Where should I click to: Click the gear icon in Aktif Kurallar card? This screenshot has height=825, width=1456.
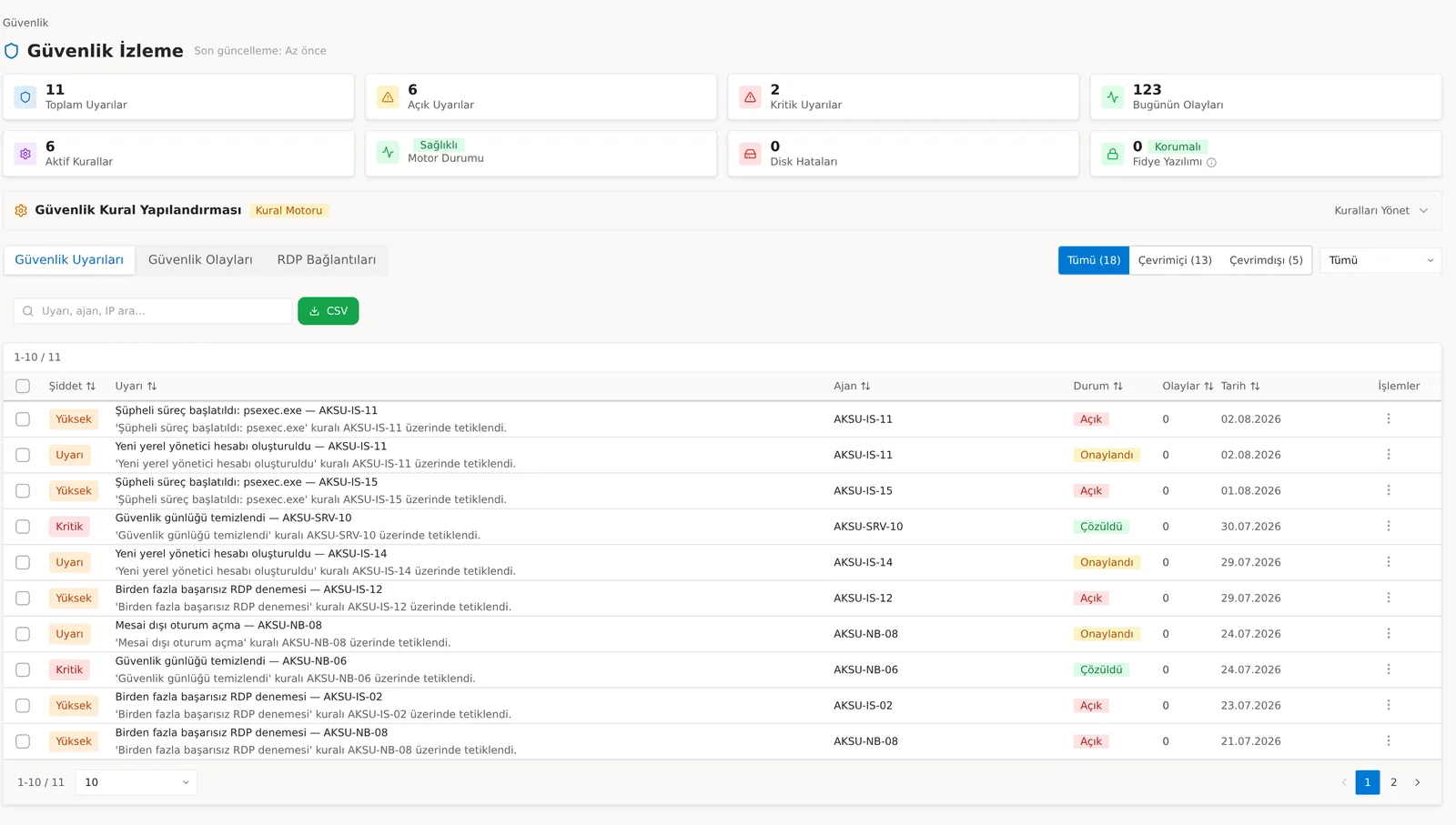click(x=25, y=154)
